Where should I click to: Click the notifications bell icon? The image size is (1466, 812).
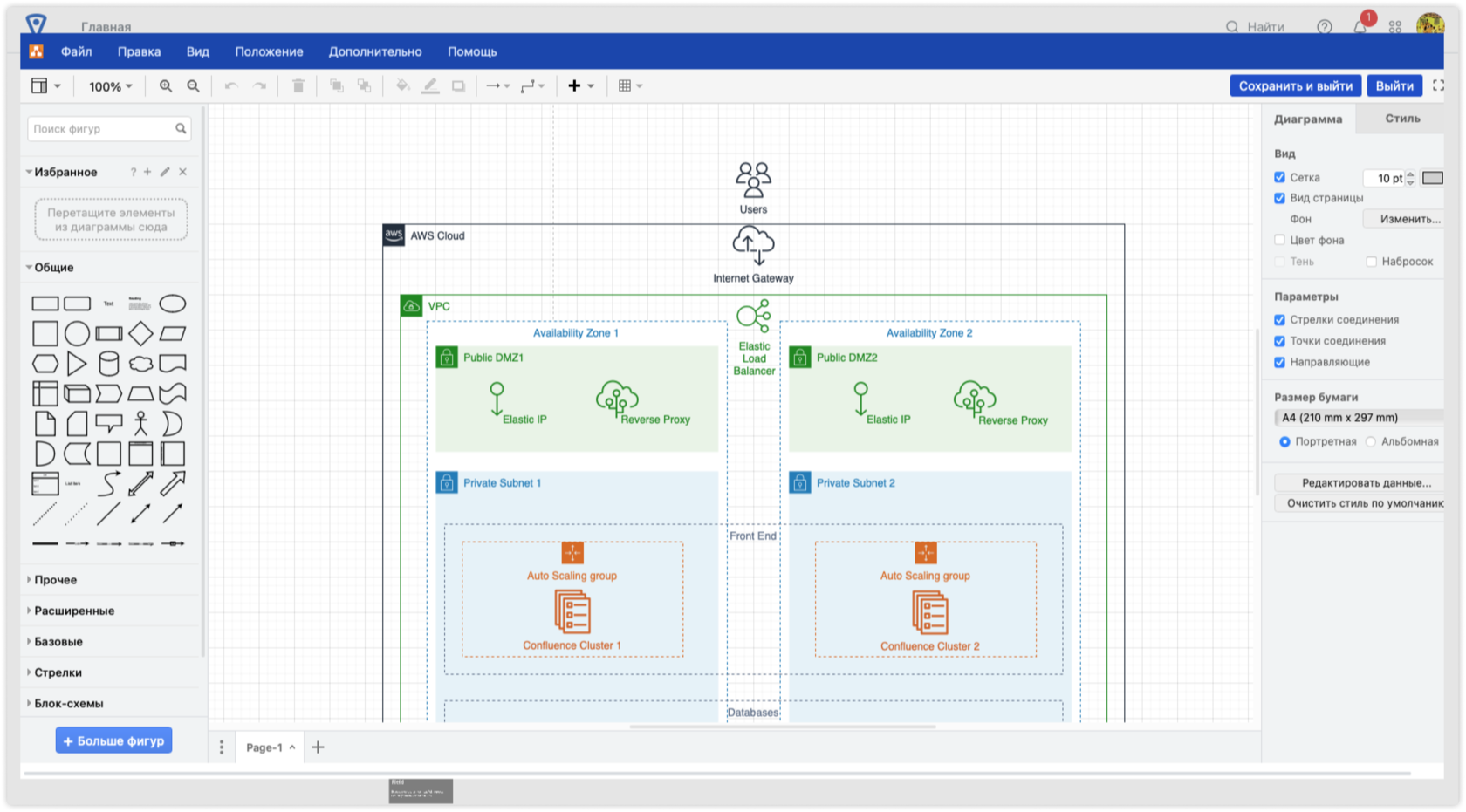click(1360, 26)
